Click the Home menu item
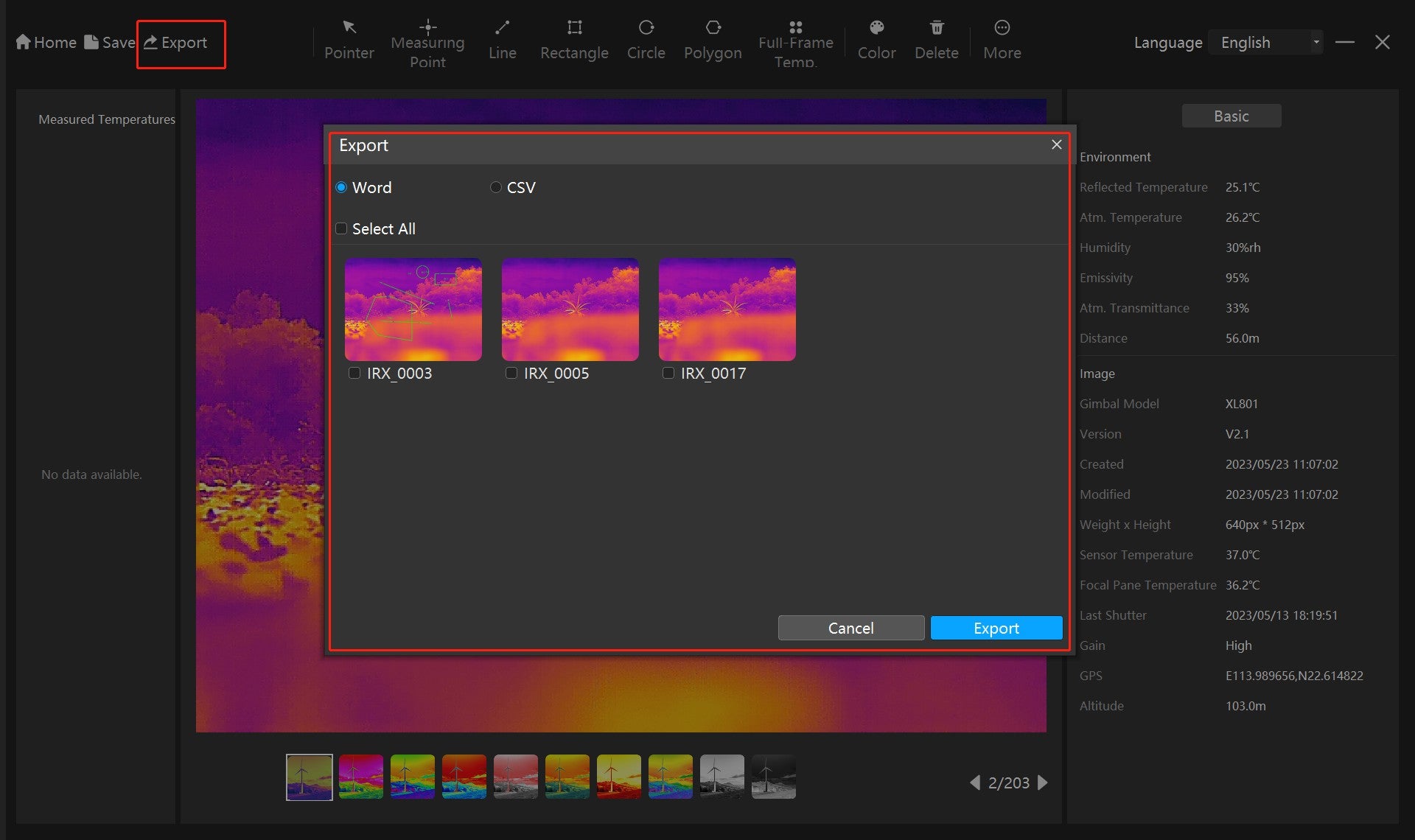 point(46,42)
